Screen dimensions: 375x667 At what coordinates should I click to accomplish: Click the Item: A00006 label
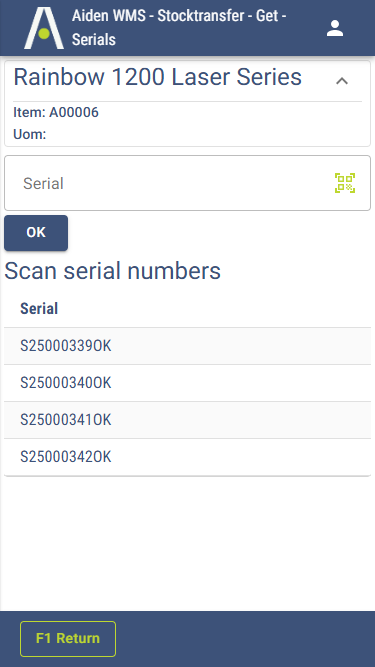click(56, 112)
